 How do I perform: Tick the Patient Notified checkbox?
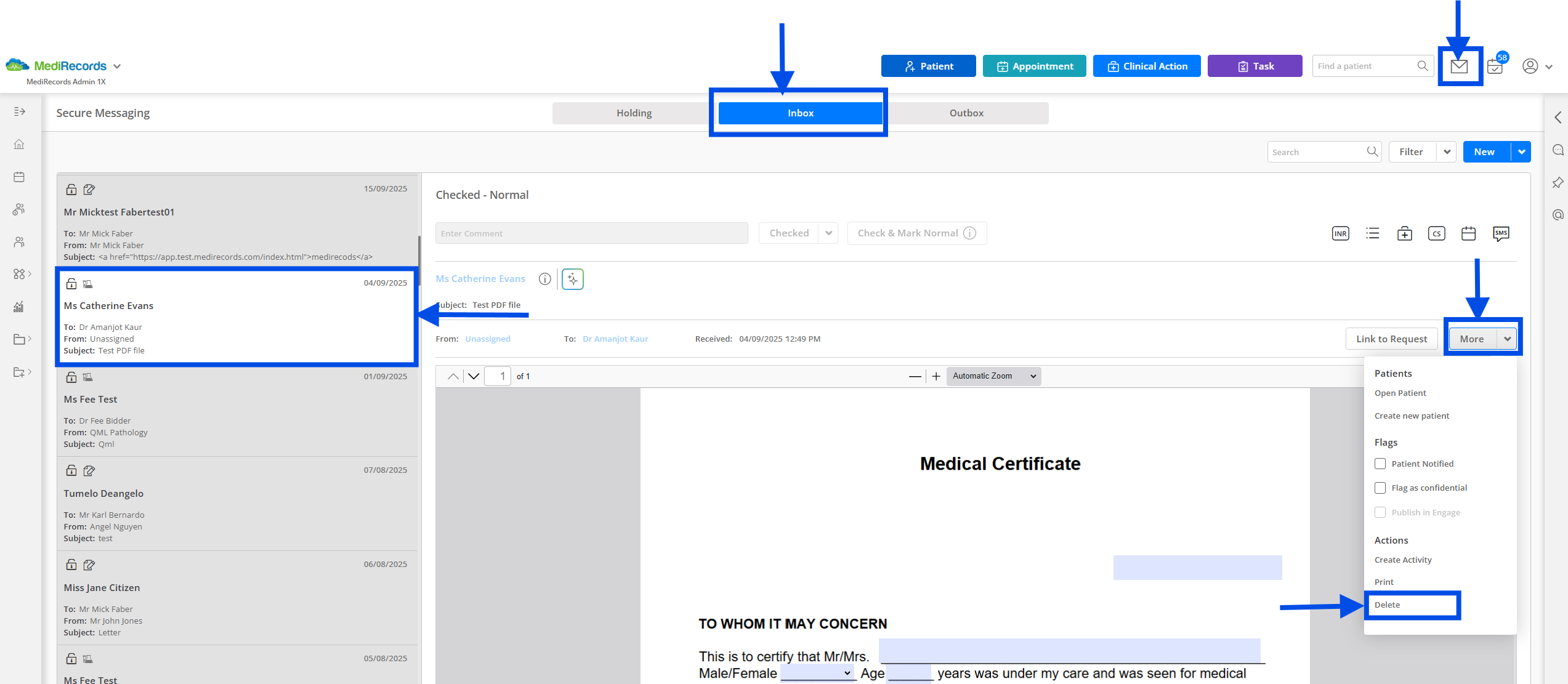pos(1380,464)
